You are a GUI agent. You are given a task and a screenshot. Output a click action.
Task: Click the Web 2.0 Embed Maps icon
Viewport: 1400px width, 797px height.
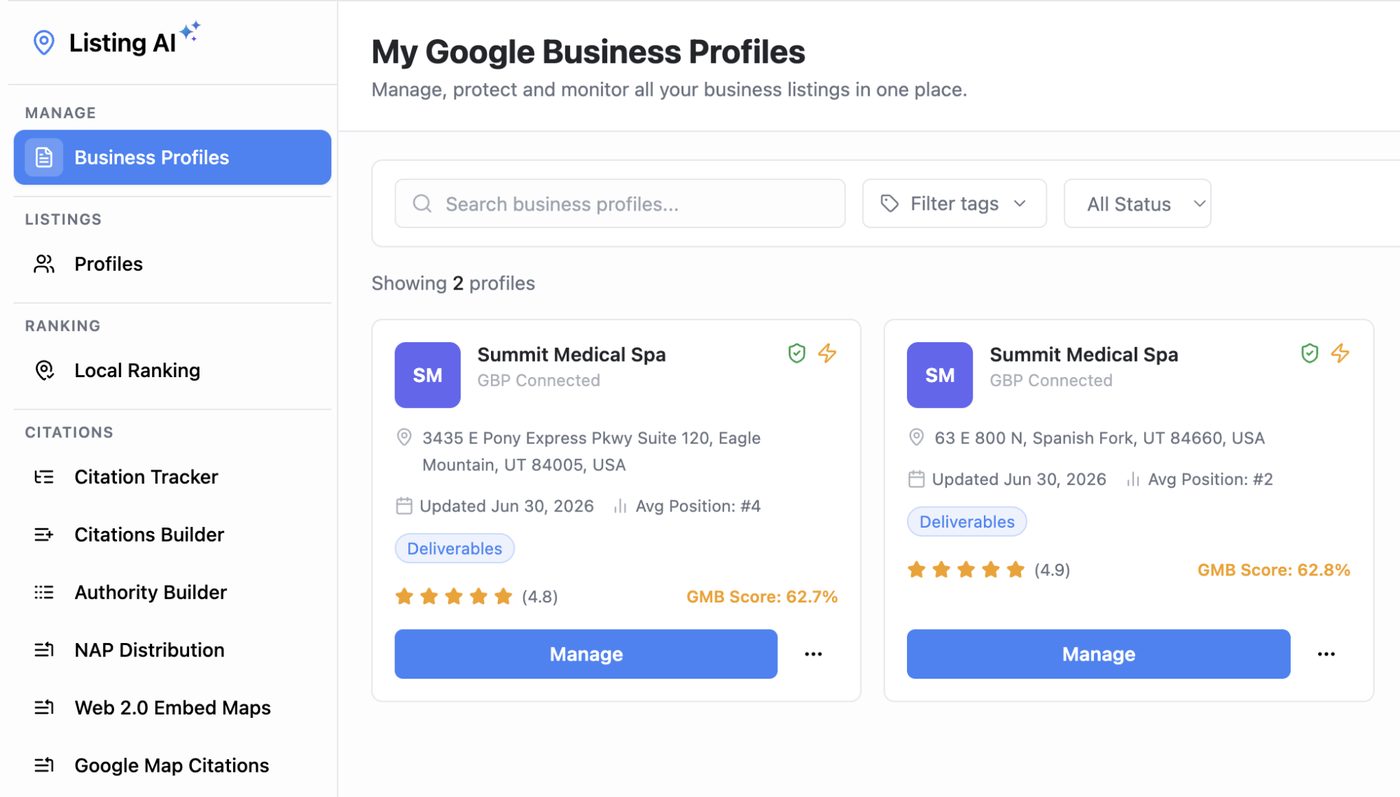(x=44, y=708)
